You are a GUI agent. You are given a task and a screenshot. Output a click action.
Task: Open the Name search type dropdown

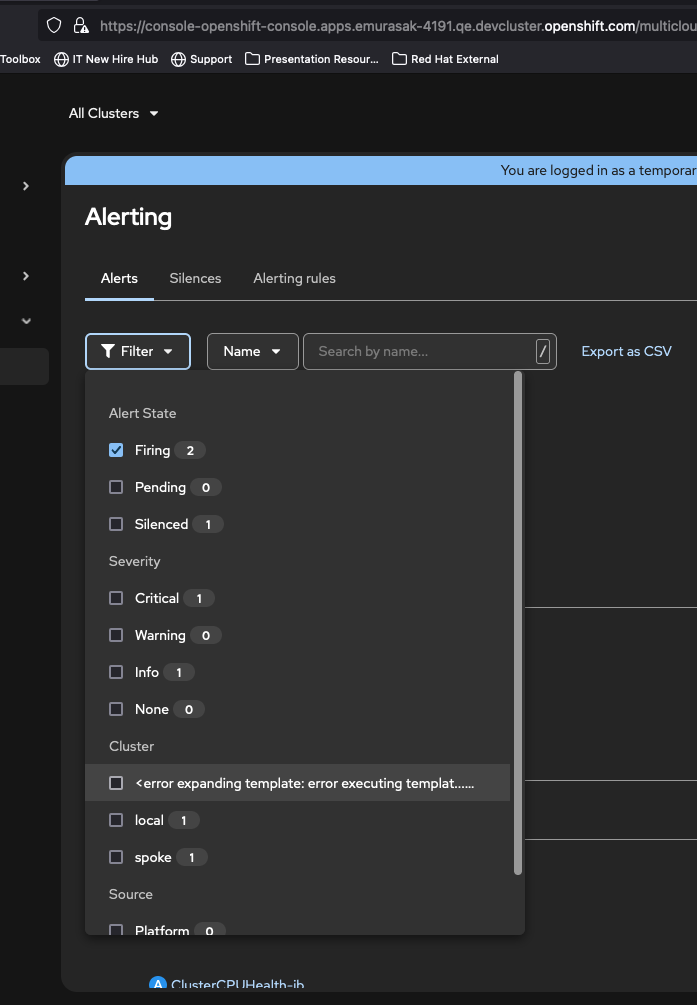pos(252,351)
